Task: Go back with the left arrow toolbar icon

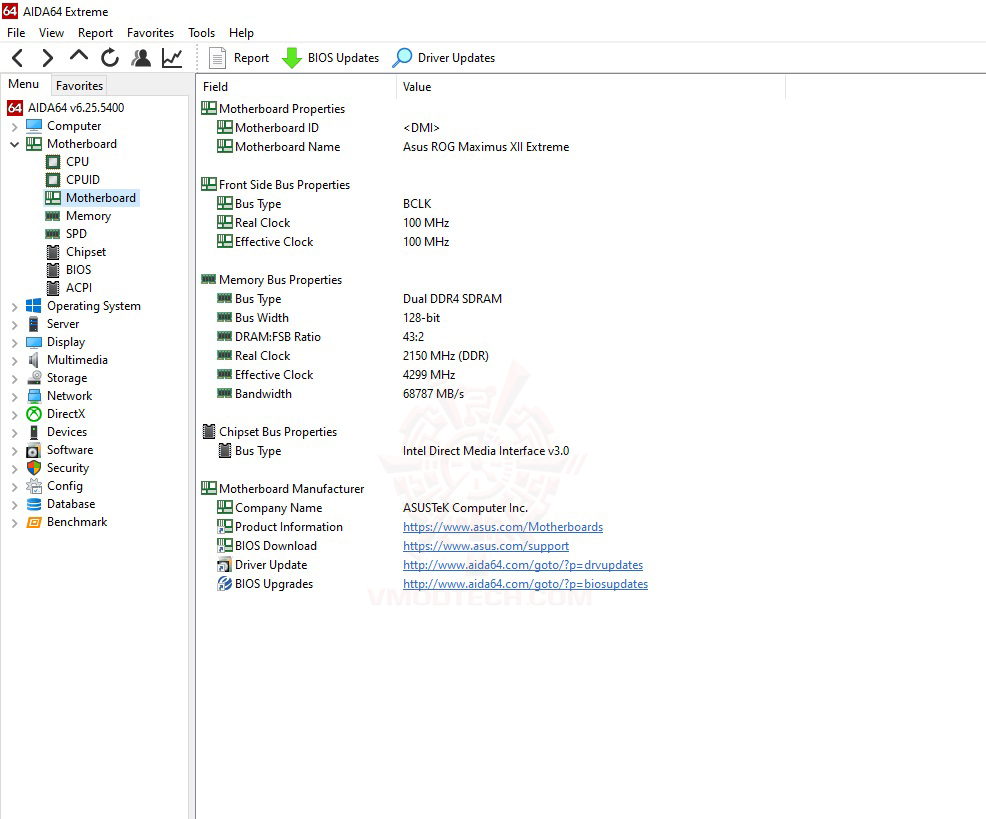Action: point(18,58)
